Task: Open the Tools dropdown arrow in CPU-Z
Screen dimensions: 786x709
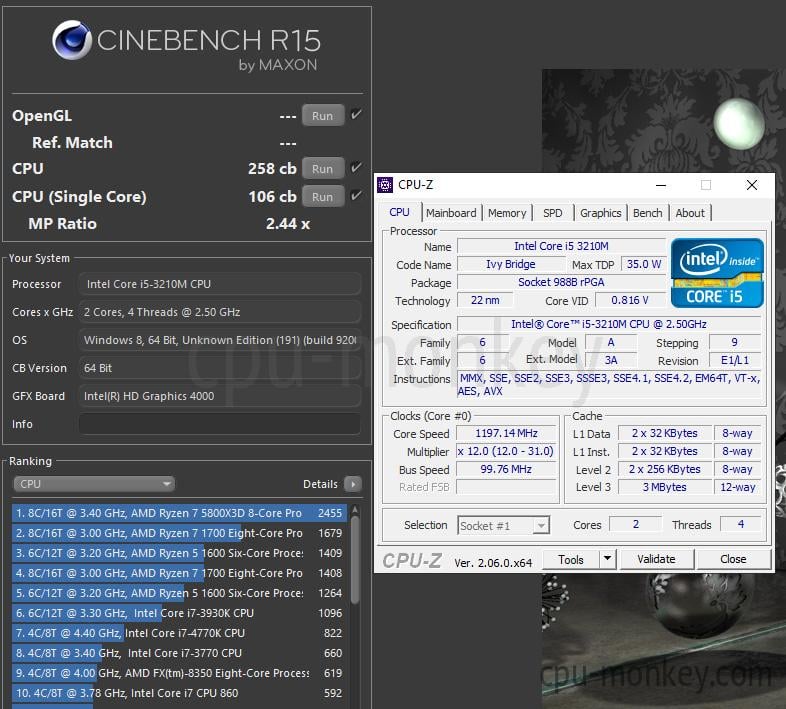Action: (608, 559)
